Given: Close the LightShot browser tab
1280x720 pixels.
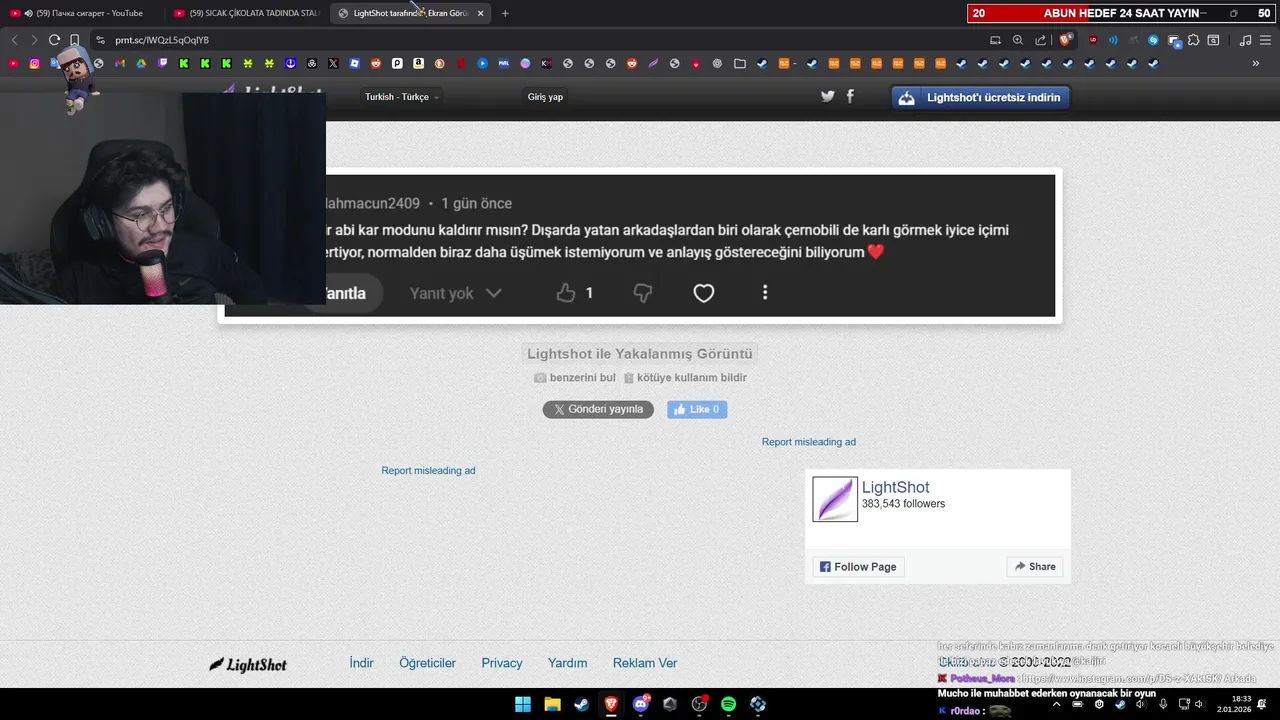Looking at the screenshot, I should click(x=481, y=13).
